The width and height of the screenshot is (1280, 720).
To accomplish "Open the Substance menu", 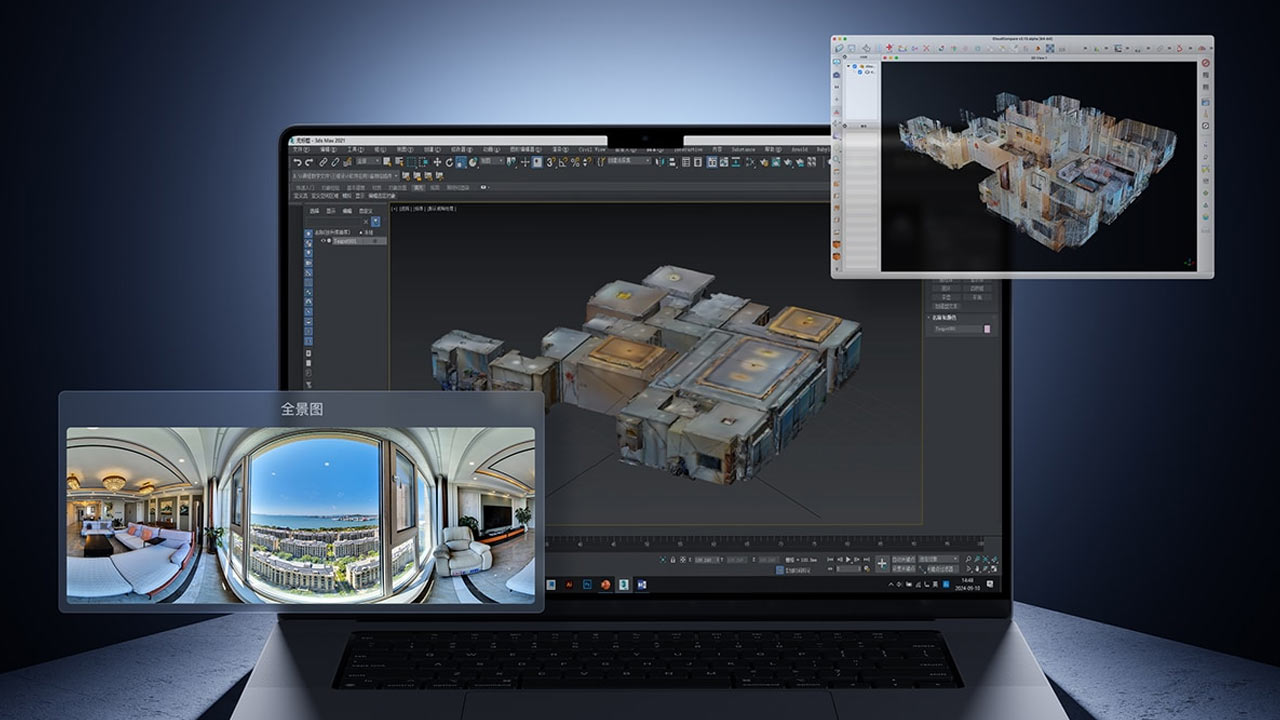I will [743, 150].
